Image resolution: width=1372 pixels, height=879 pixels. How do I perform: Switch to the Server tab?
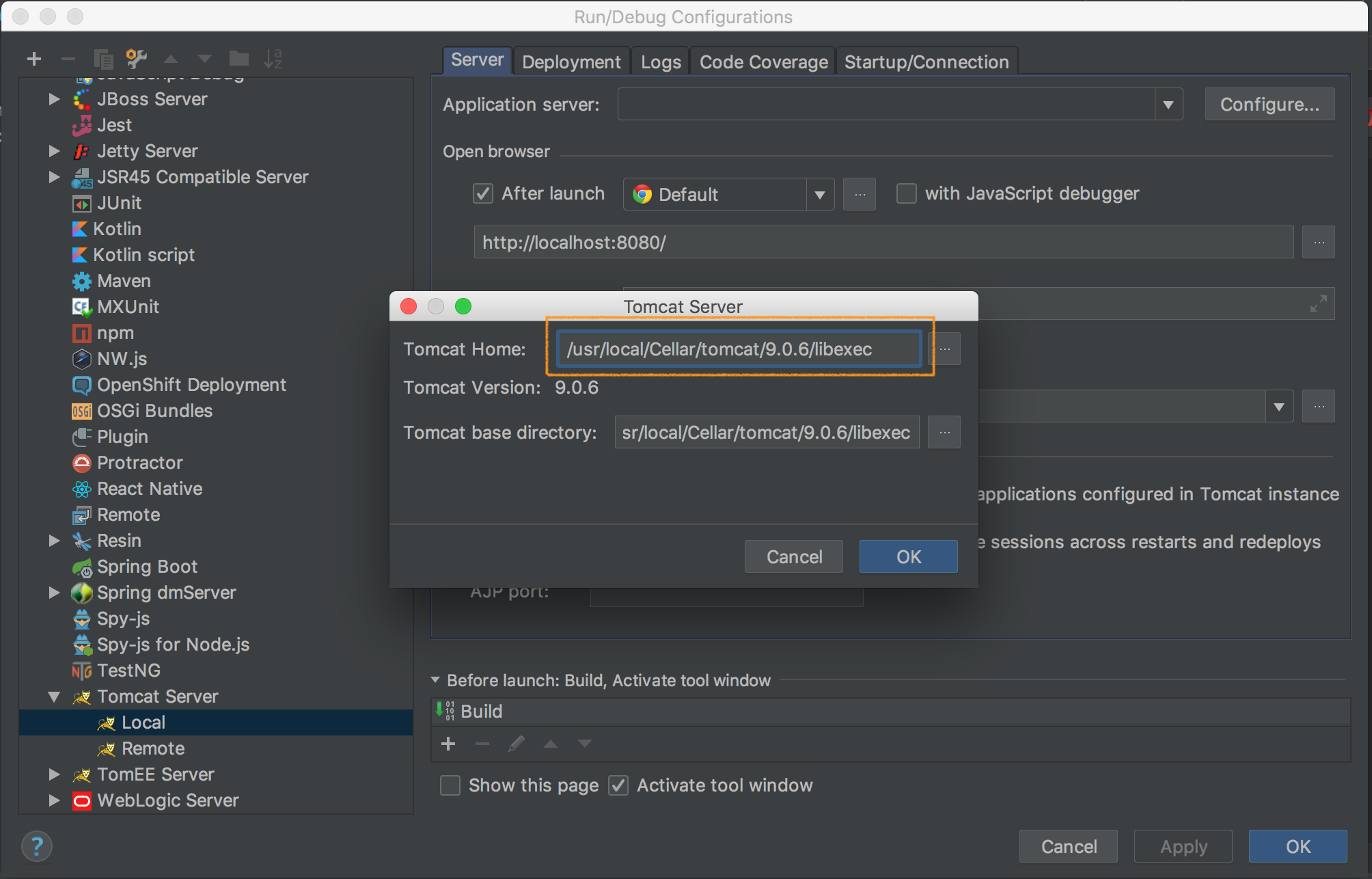tap(477, 60)
